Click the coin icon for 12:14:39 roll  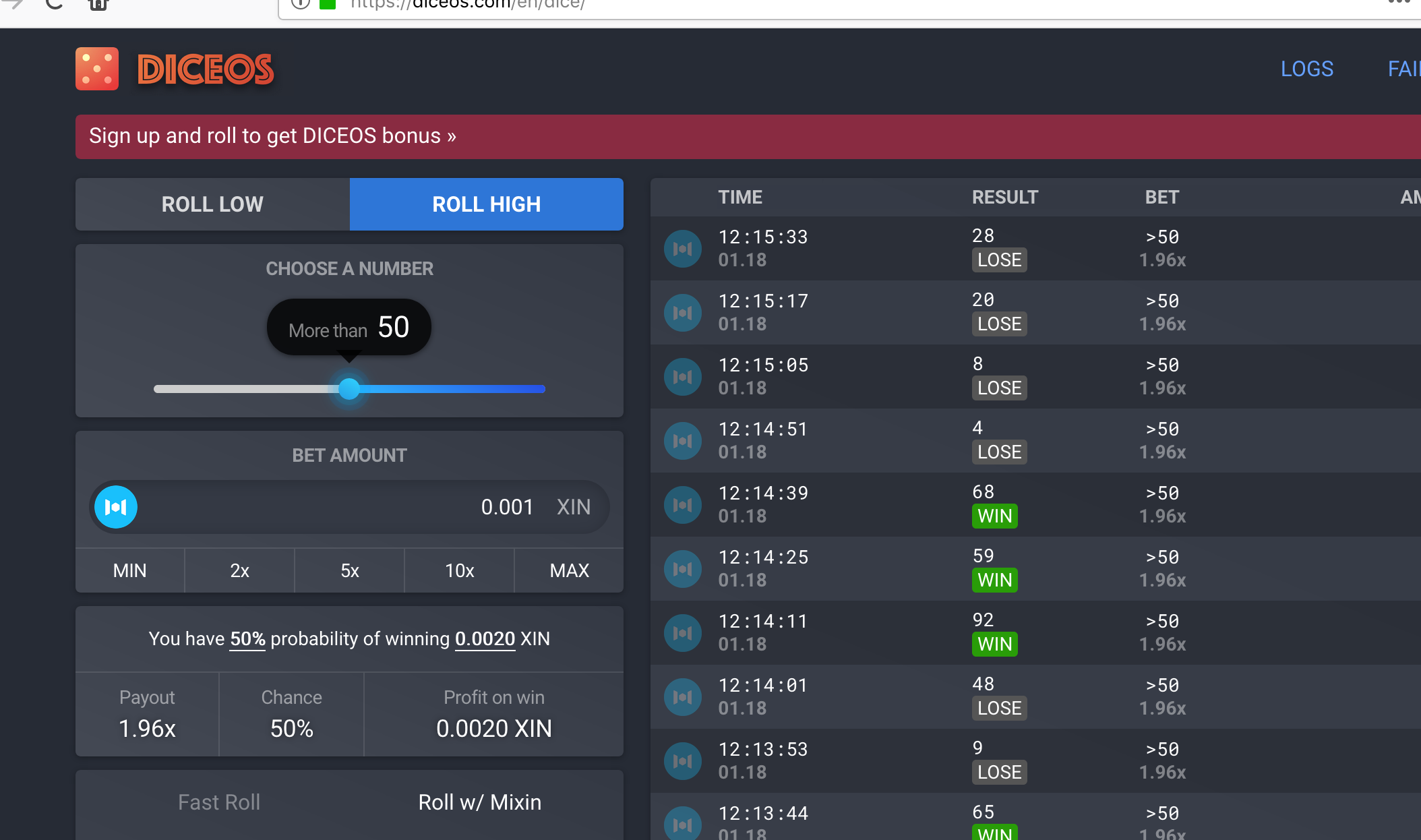[682, 505]
